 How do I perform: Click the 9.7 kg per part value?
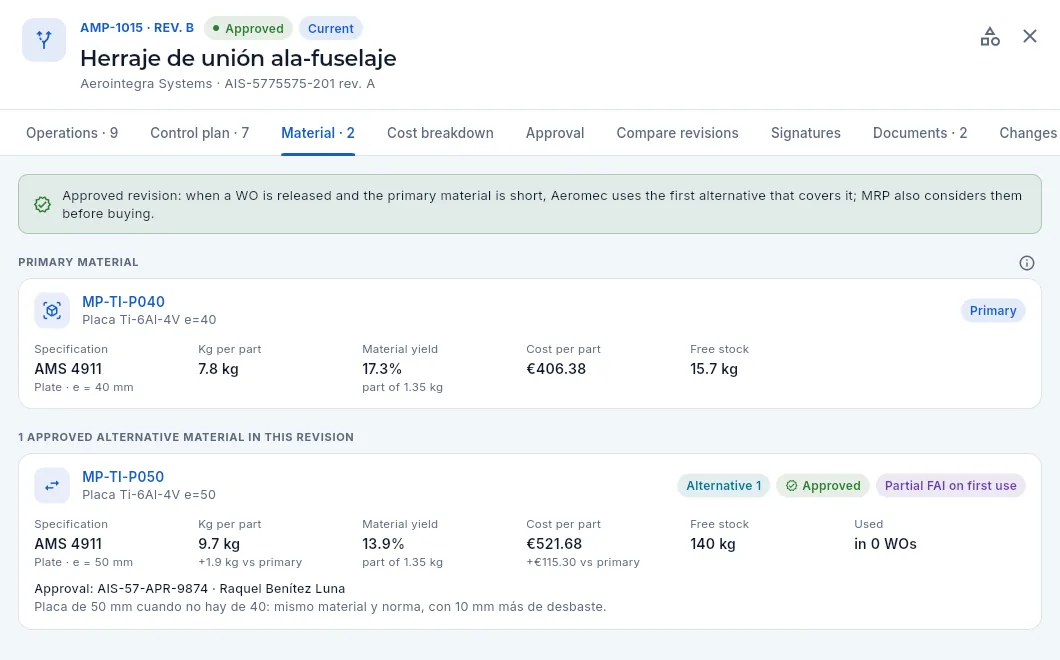click(219, 544)
